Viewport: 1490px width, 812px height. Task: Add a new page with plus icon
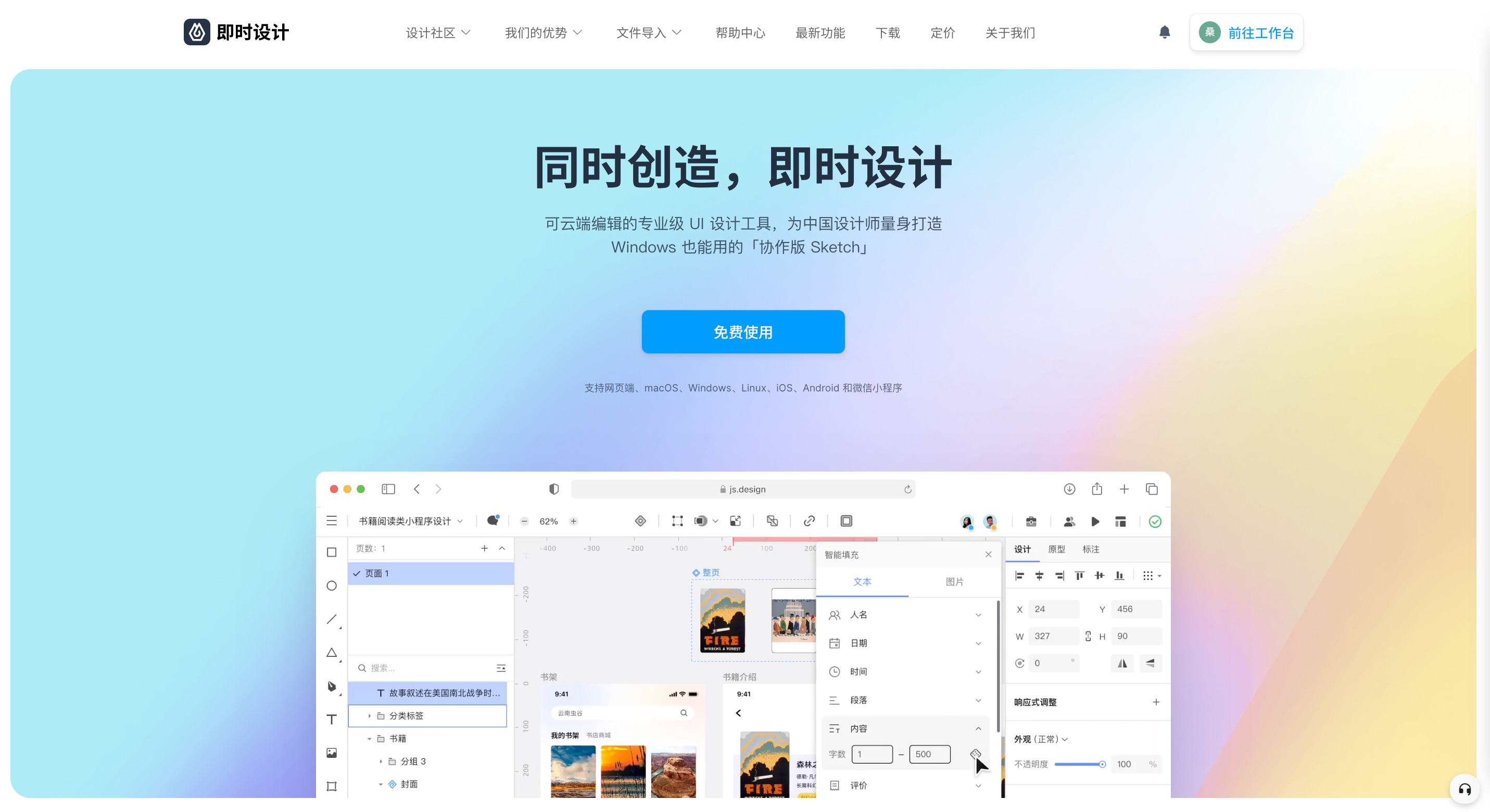pyautogui.click(x=484, y=548)
